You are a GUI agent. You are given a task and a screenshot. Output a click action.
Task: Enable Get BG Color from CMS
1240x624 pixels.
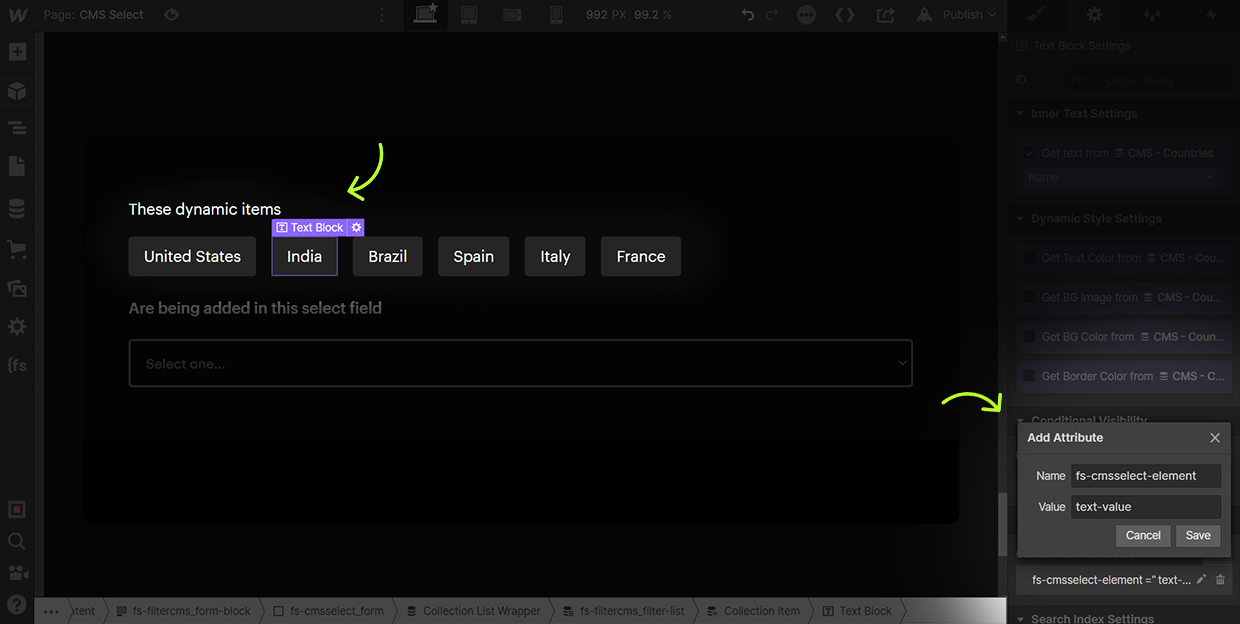(x=1030, y=337)
